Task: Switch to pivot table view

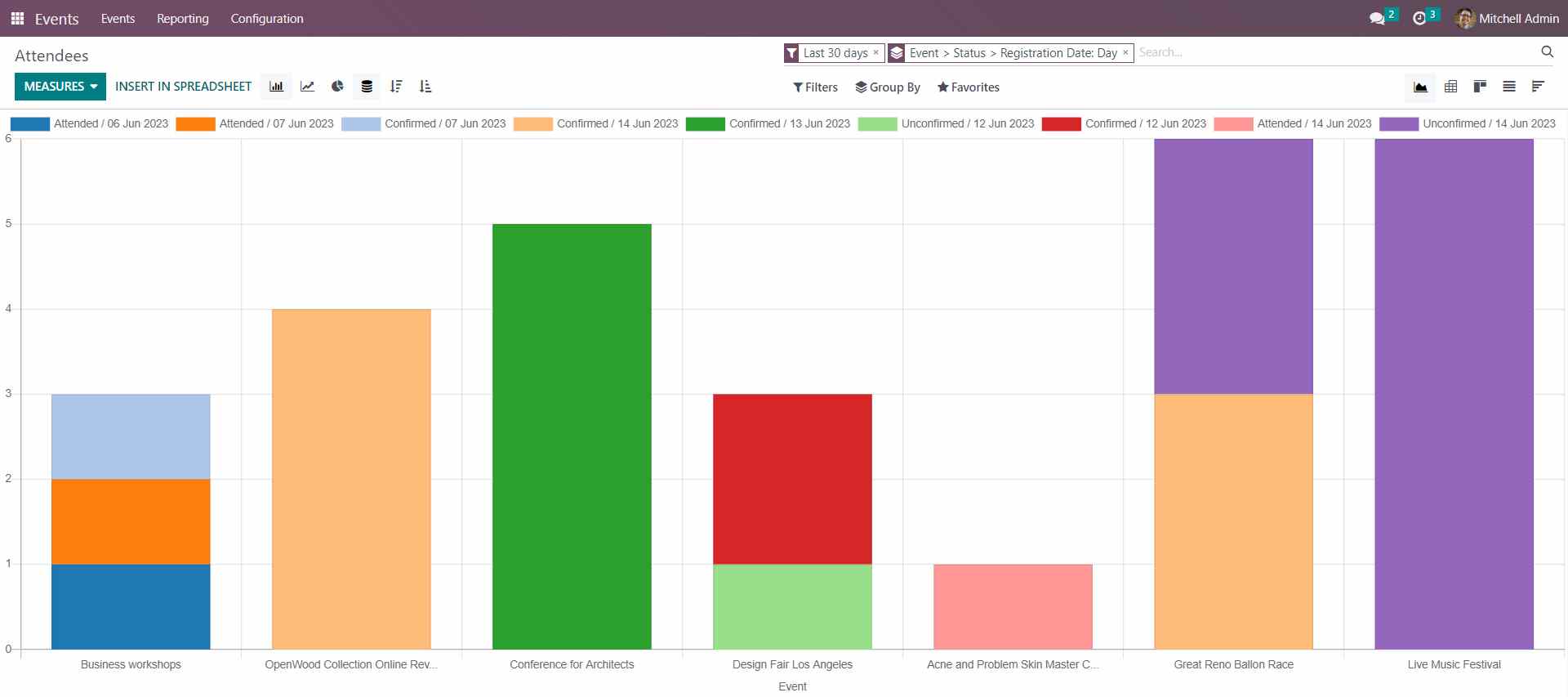Action: [1450, 87]
